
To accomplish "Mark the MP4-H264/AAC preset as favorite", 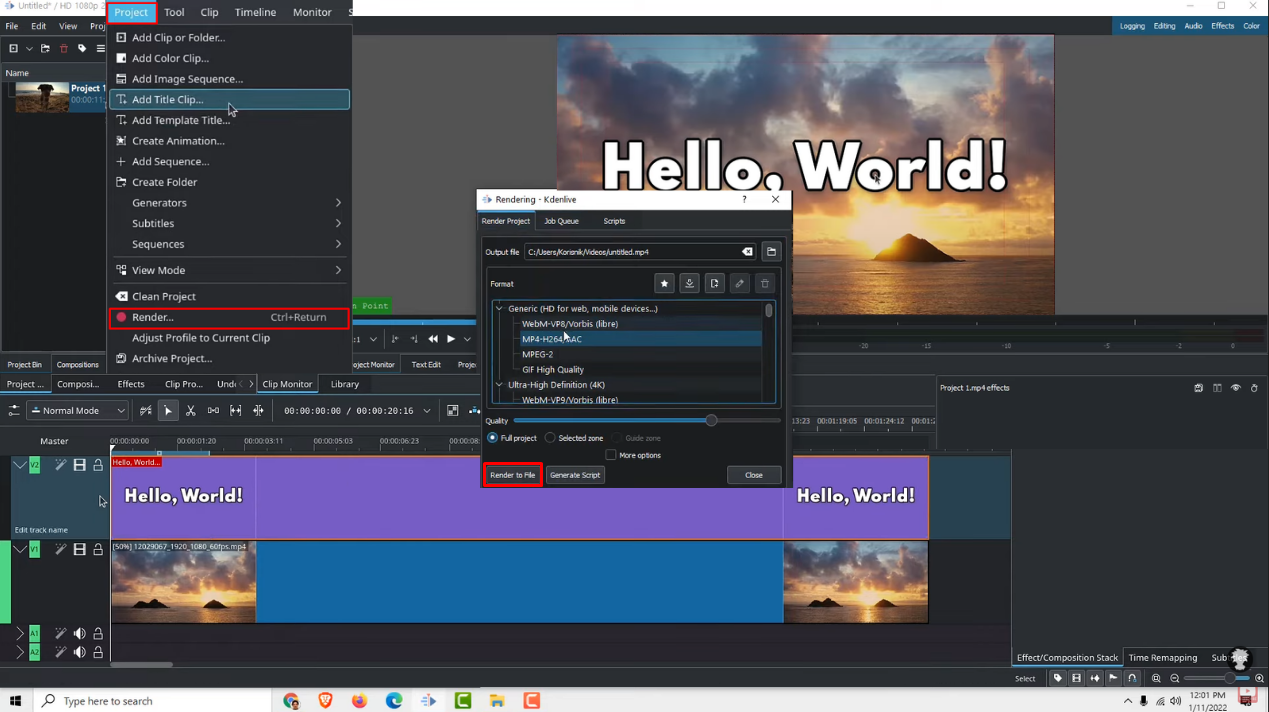I will [664, 283].
